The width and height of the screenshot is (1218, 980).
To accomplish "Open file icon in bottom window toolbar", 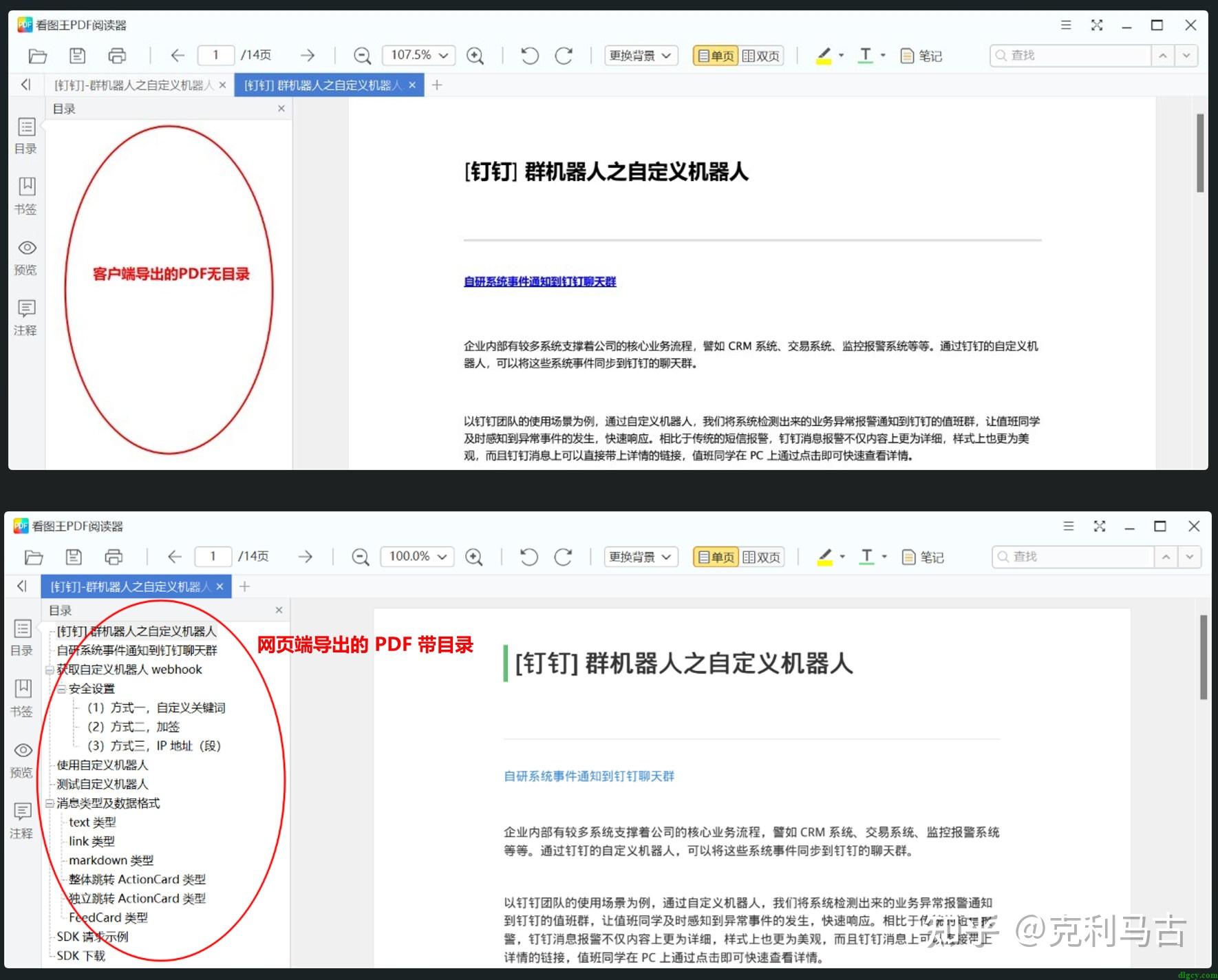I will point(34,557).
